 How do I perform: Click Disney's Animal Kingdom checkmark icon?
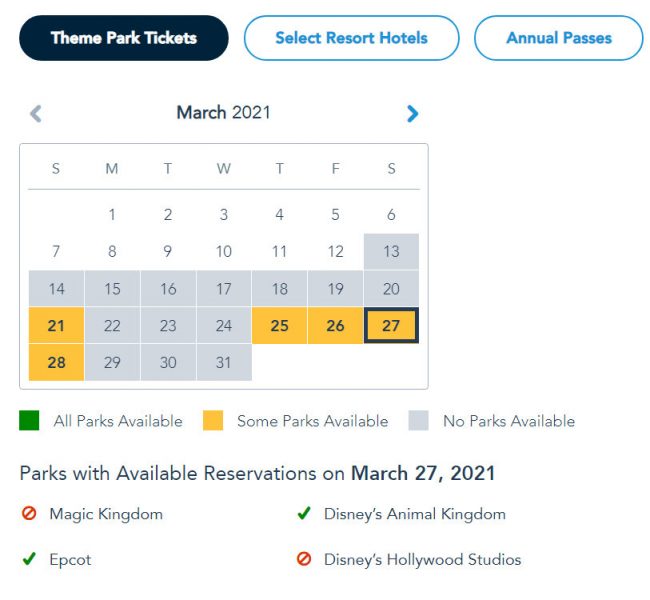coord(304,514)
